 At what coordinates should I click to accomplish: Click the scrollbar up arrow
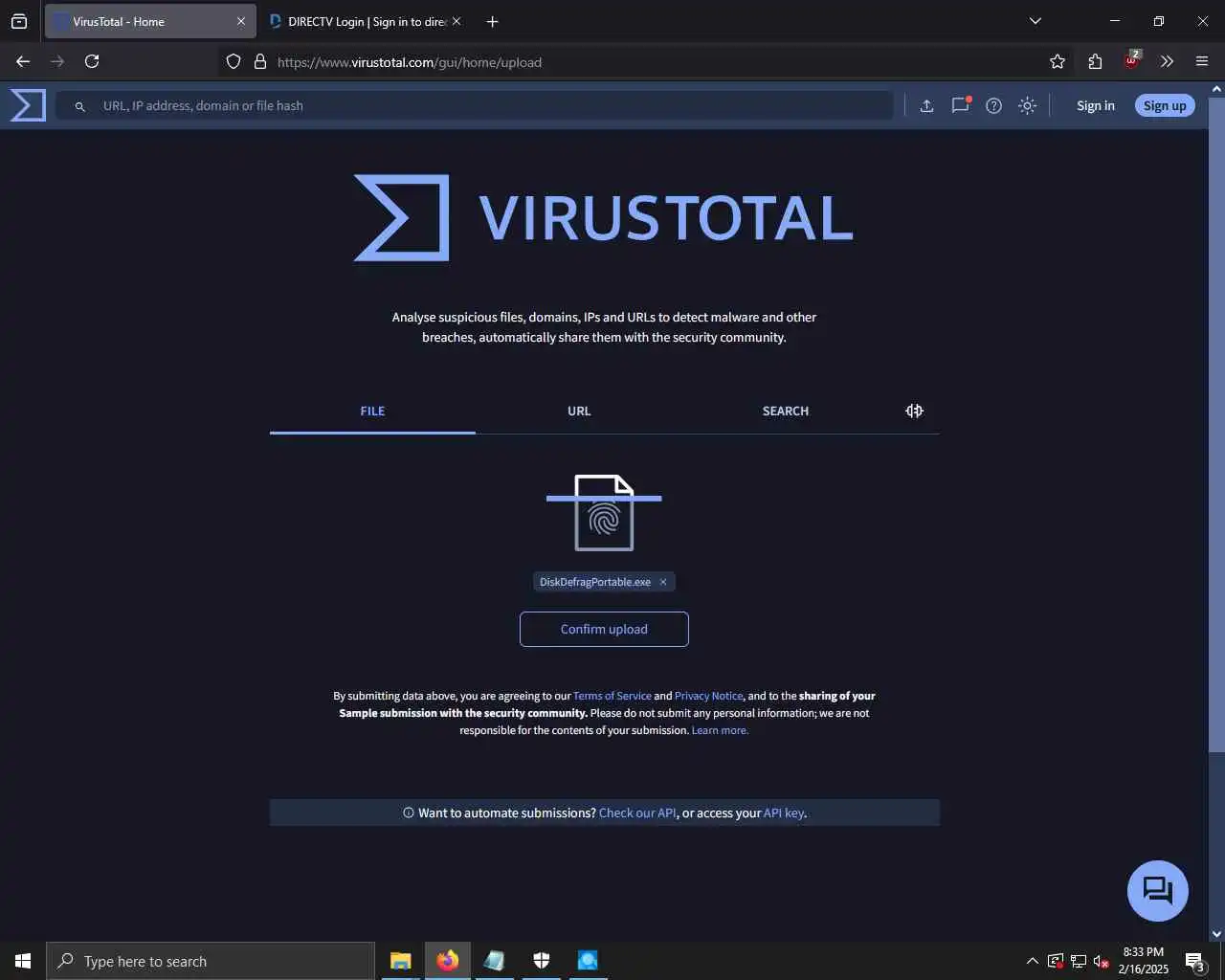(1216, 89)
